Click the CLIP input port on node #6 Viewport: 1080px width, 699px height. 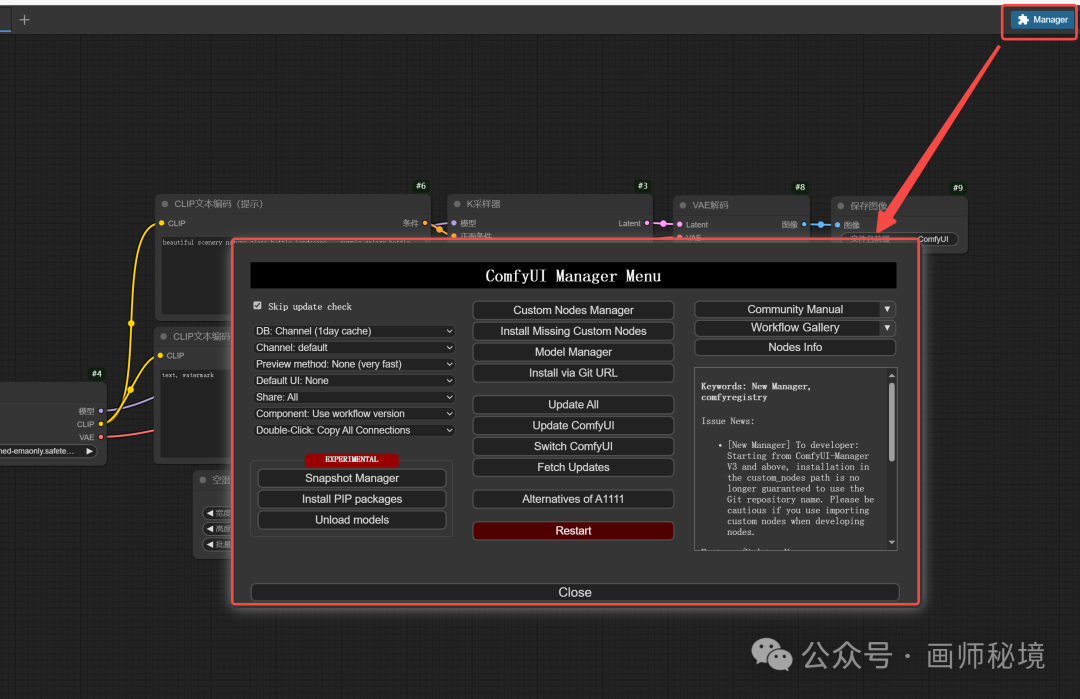point(162,223)
